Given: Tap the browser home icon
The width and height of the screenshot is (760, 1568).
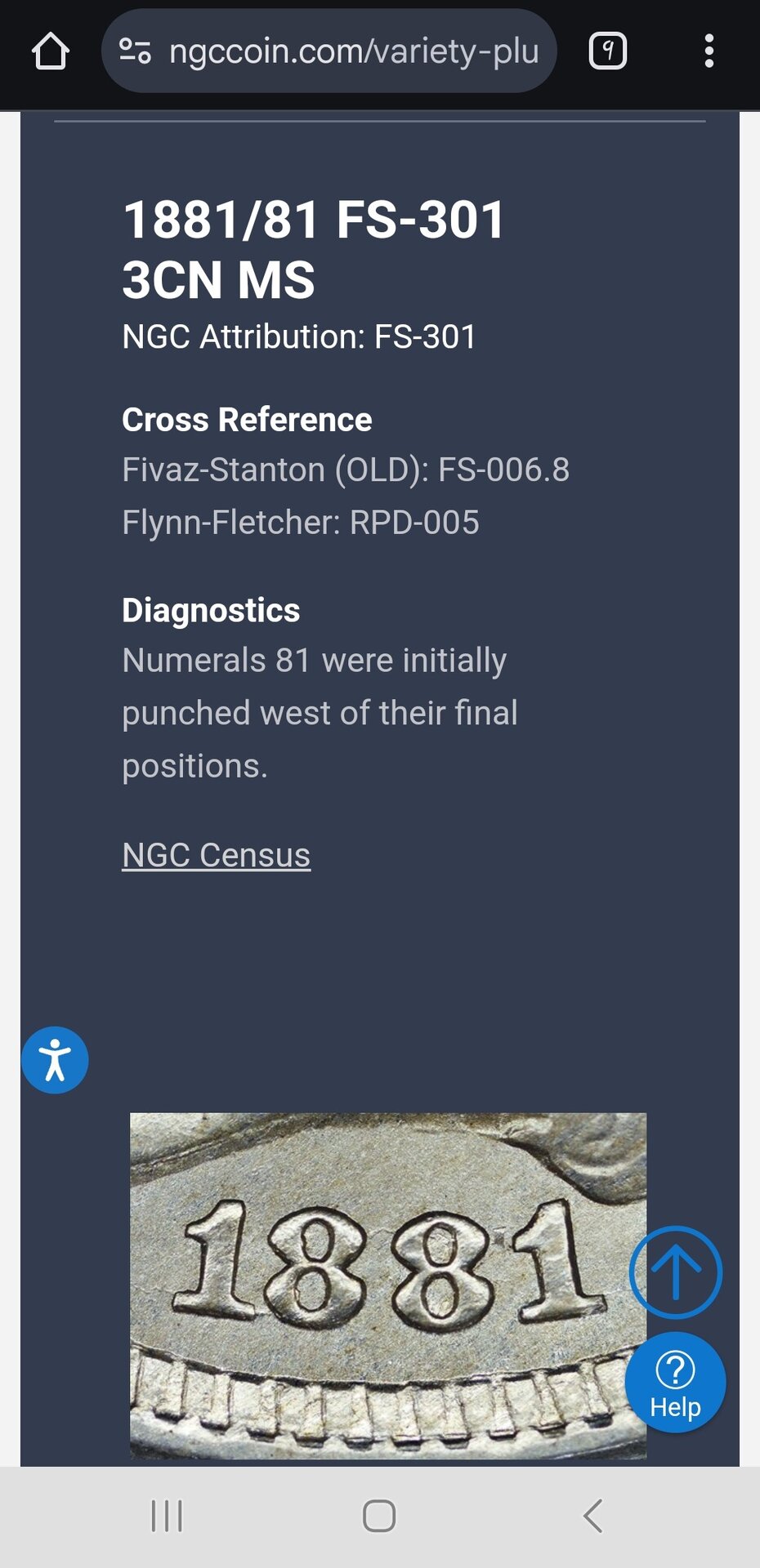Looking at the screenshot, I should pos(51,51).
